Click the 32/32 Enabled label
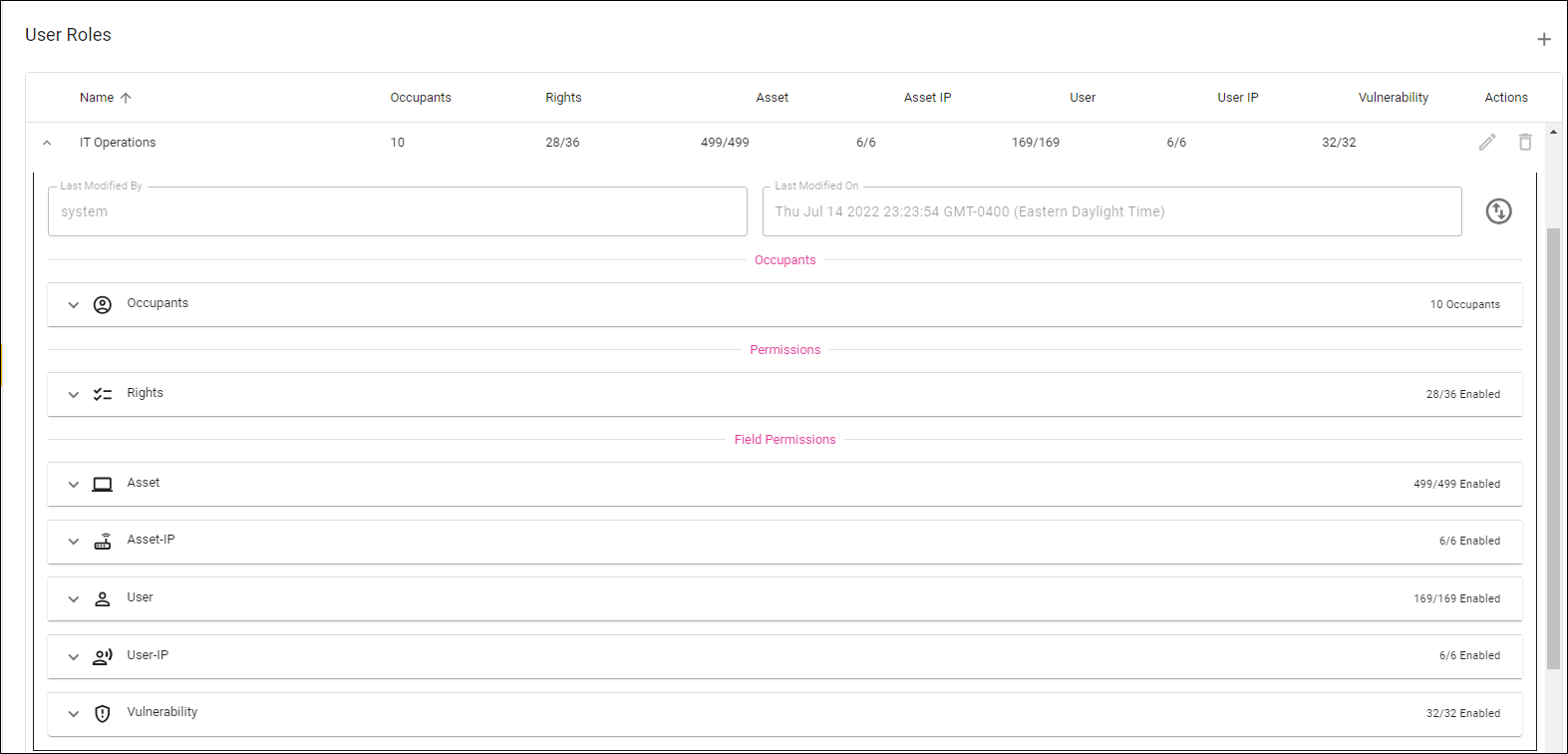1568x754 pixels. pyautogui.click(x=1463, y=714)
